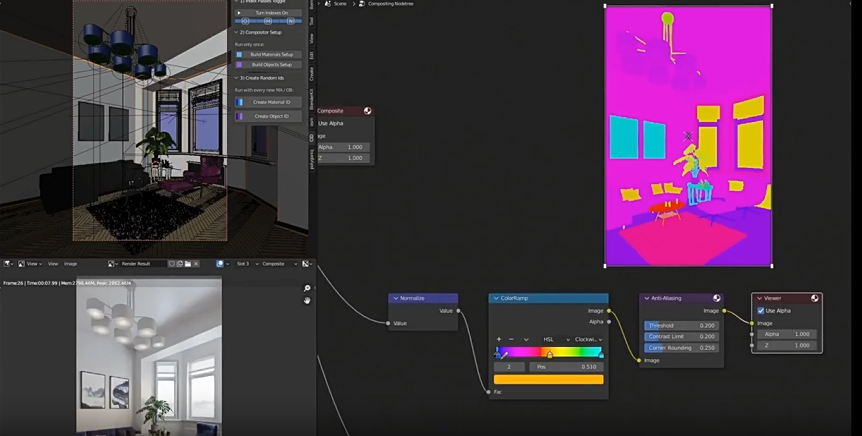The image size is (862, 436).
Task: Collapse the Normalize node
Action: coord(395,298)
